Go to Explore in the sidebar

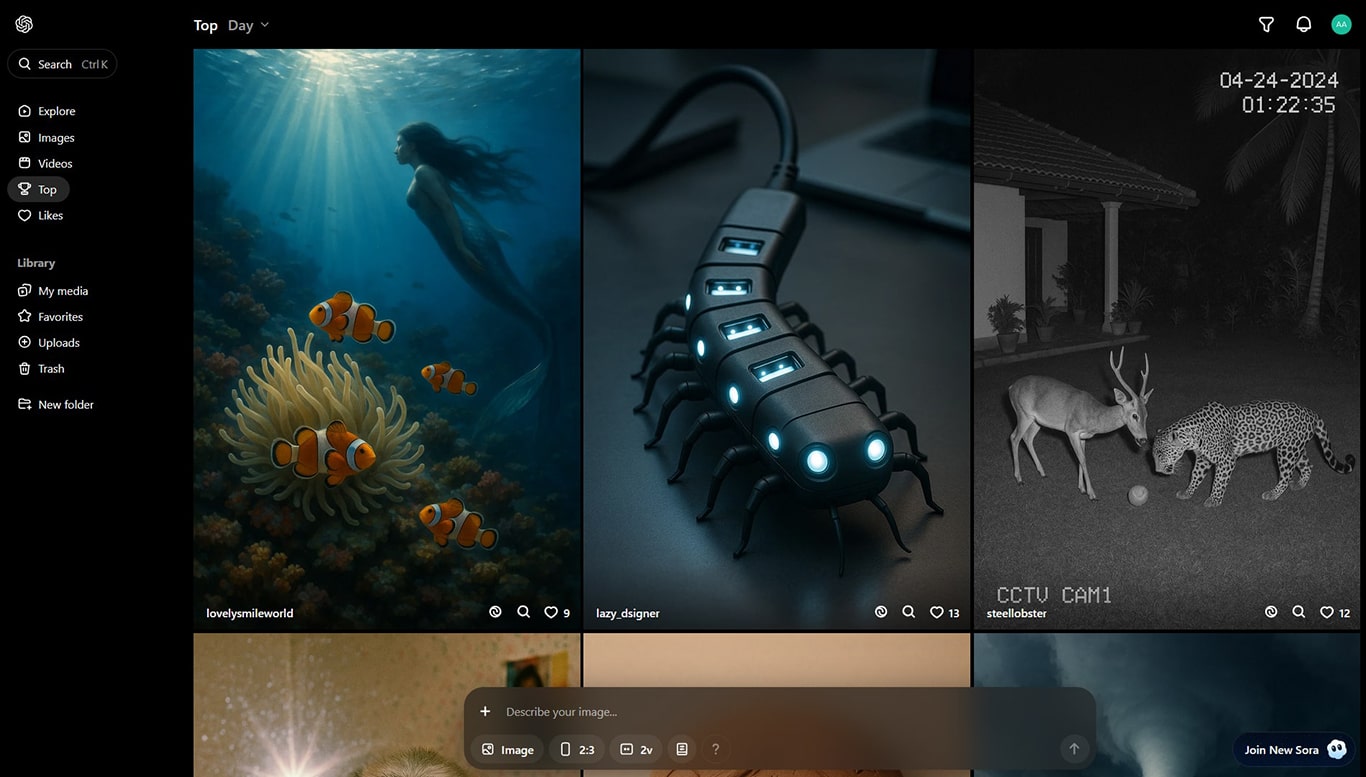[56, 111]
